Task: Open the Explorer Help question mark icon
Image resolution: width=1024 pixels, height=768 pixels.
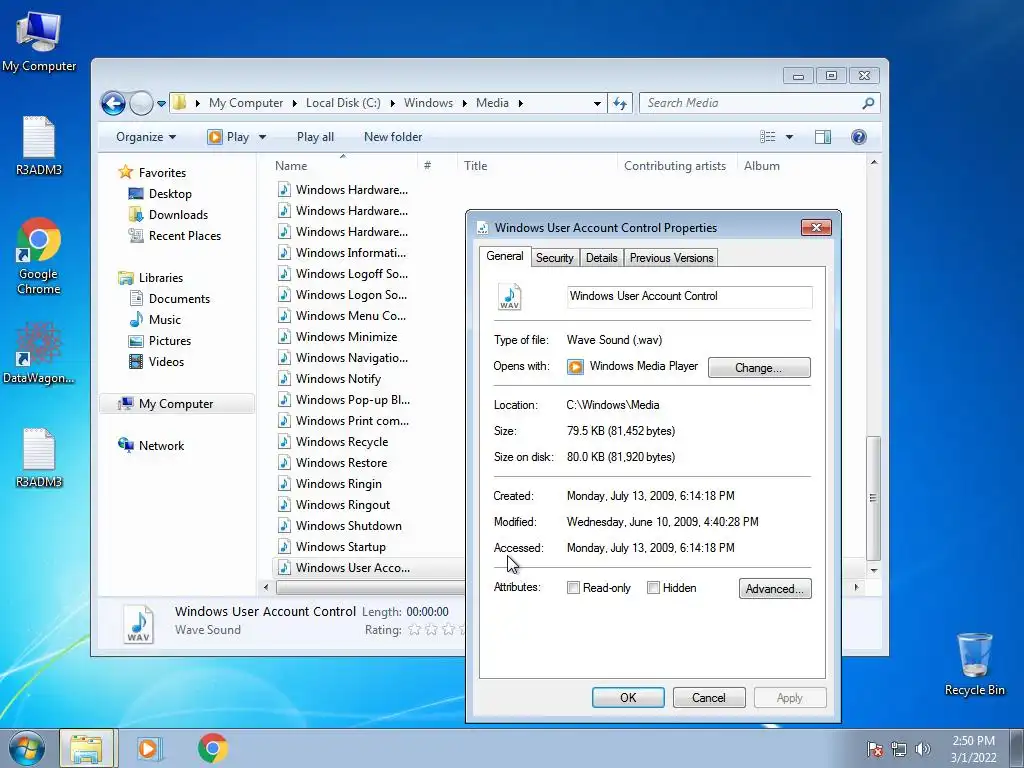Action: click(x=859, y=137)
